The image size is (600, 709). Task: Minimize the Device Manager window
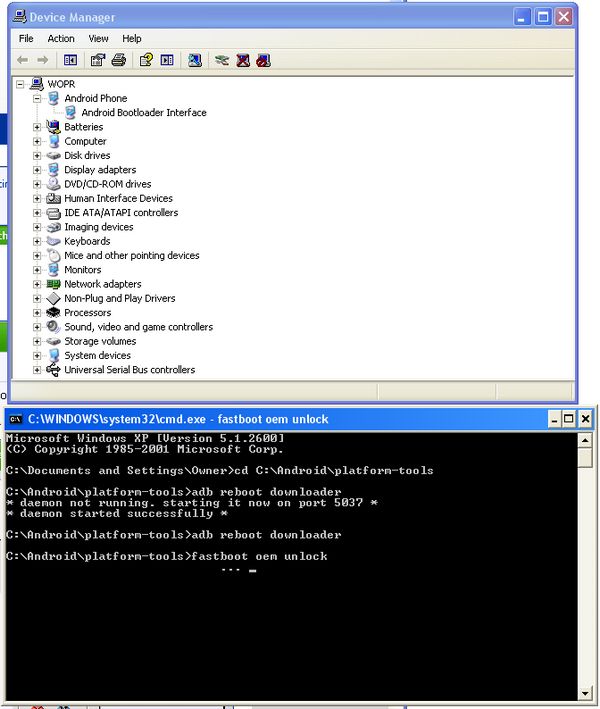pos(522,17)
